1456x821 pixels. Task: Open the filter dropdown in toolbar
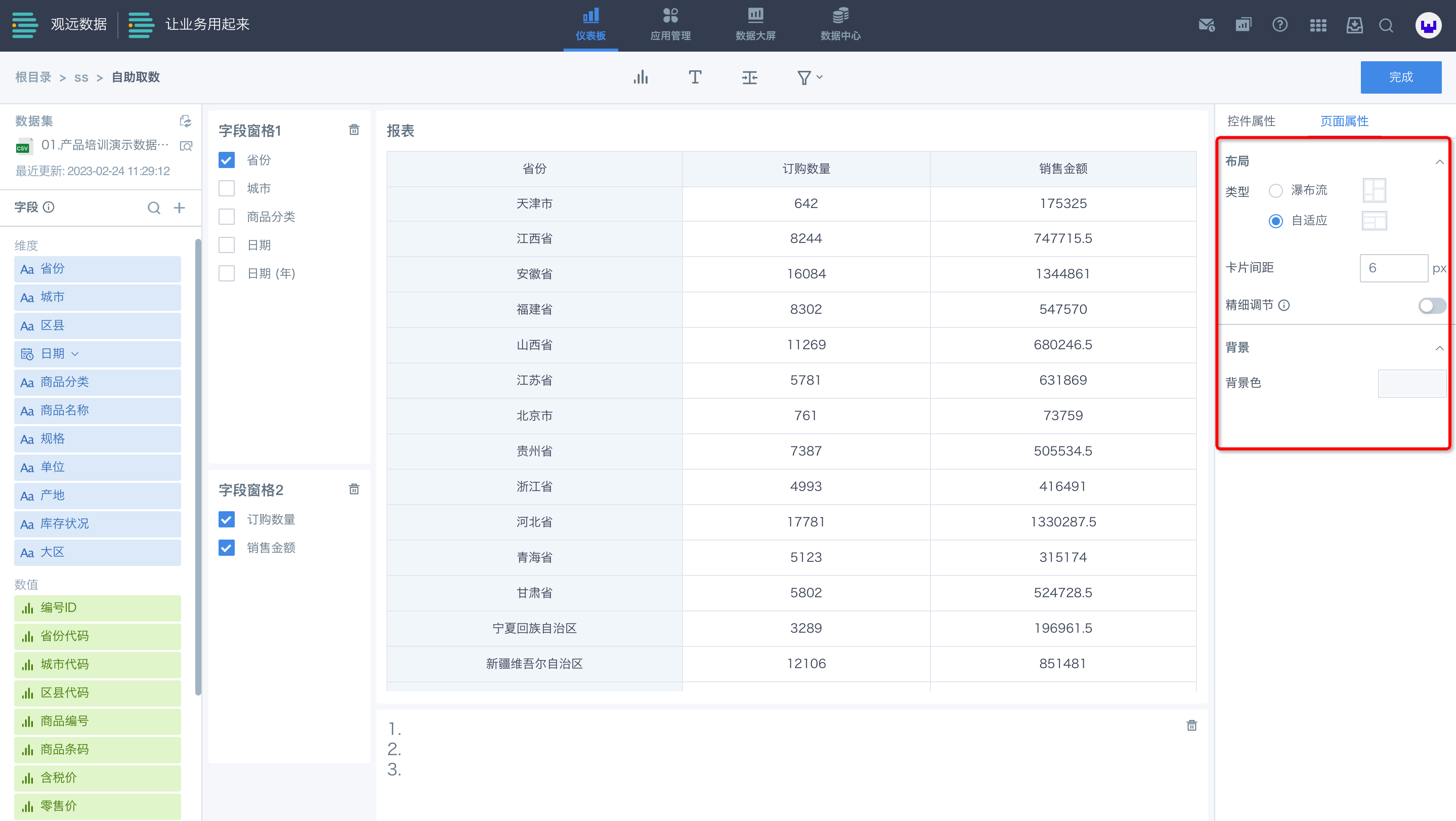point(809,77)
